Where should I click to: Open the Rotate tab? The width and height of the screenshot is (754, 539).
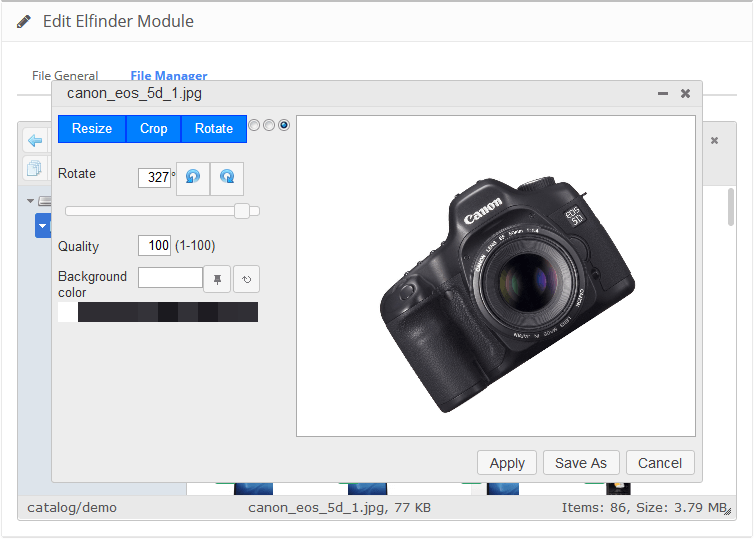214,129
